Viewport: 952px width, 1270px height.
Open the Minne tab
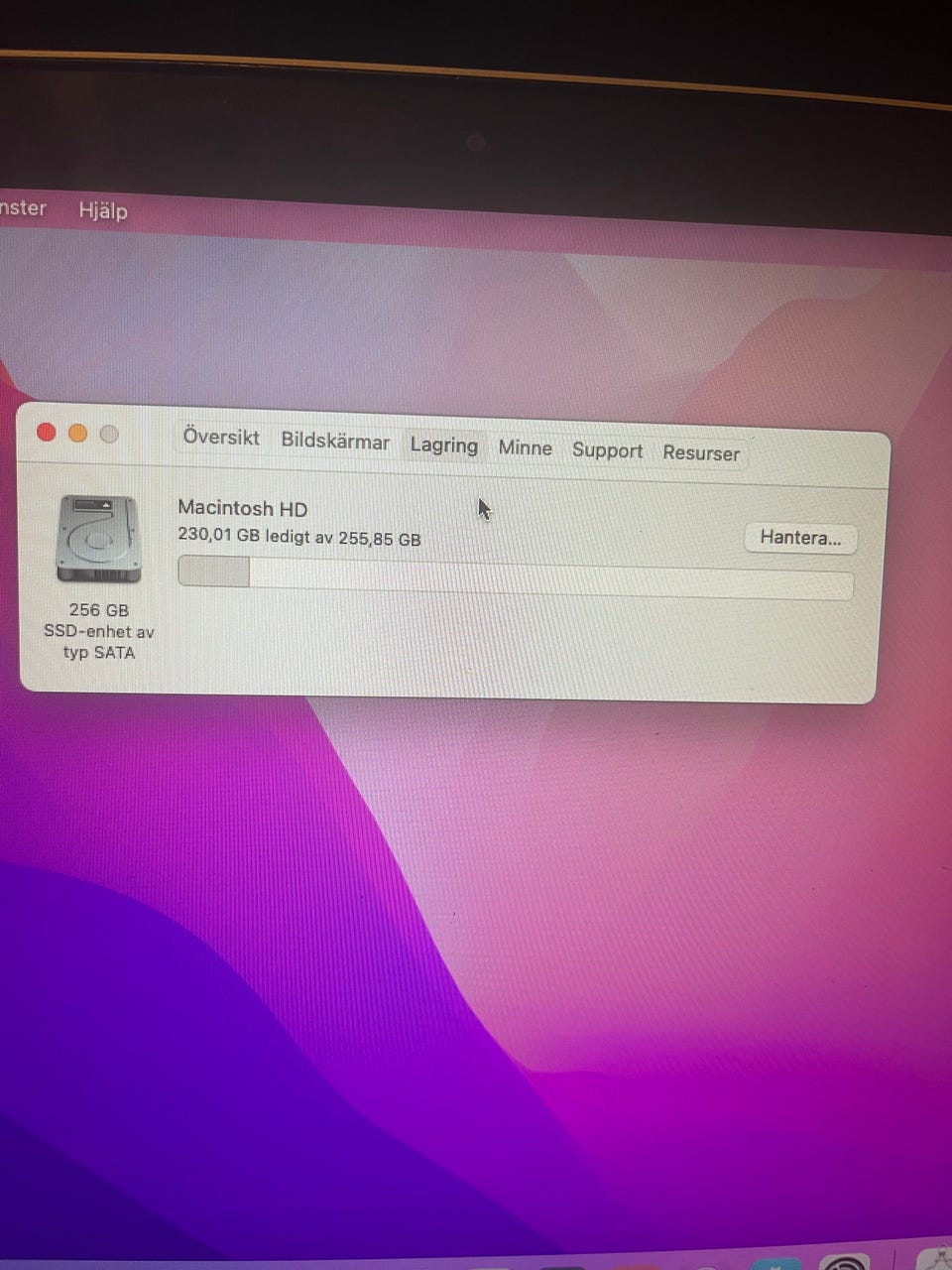(525, 447)
